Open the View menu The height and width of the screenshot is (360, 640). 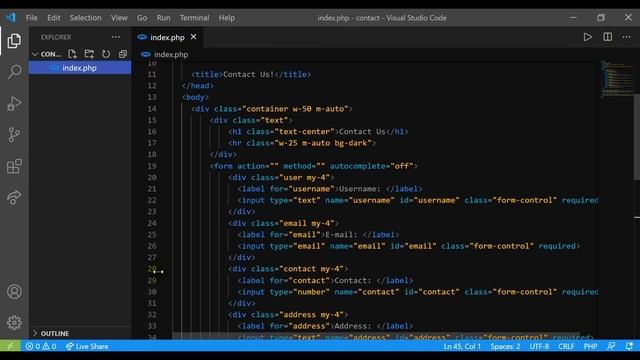click(x=119, y=18)
